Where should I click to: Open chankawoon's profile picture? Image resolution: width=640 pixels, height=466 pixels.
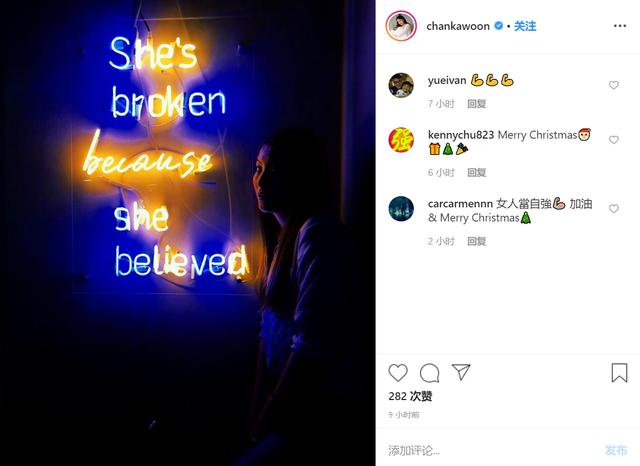(x=401, y=26)
